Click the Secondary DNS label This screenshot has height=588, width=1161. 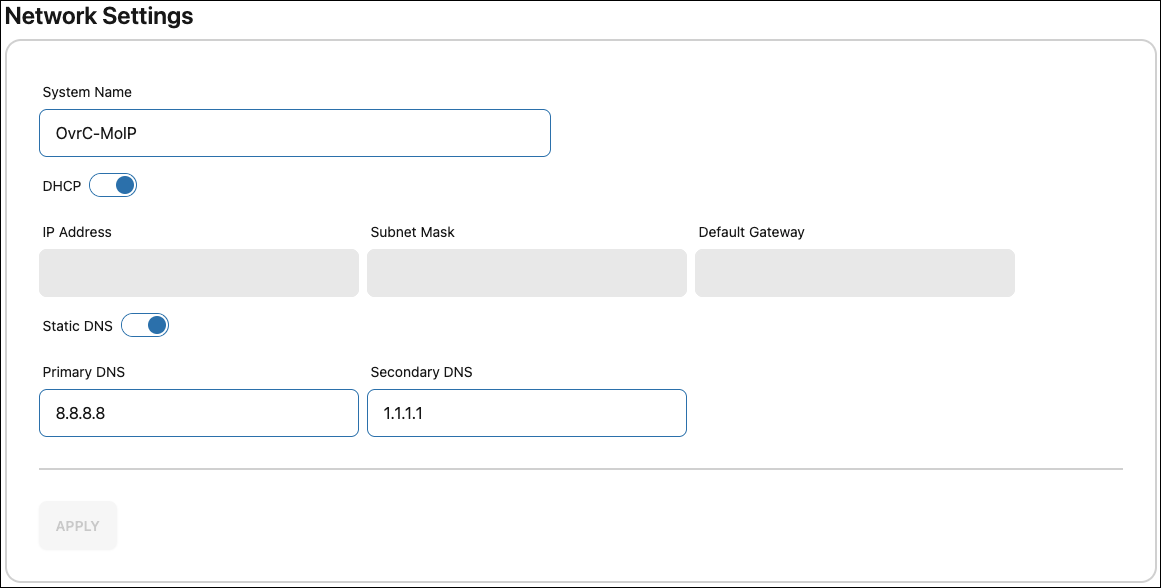422,372
